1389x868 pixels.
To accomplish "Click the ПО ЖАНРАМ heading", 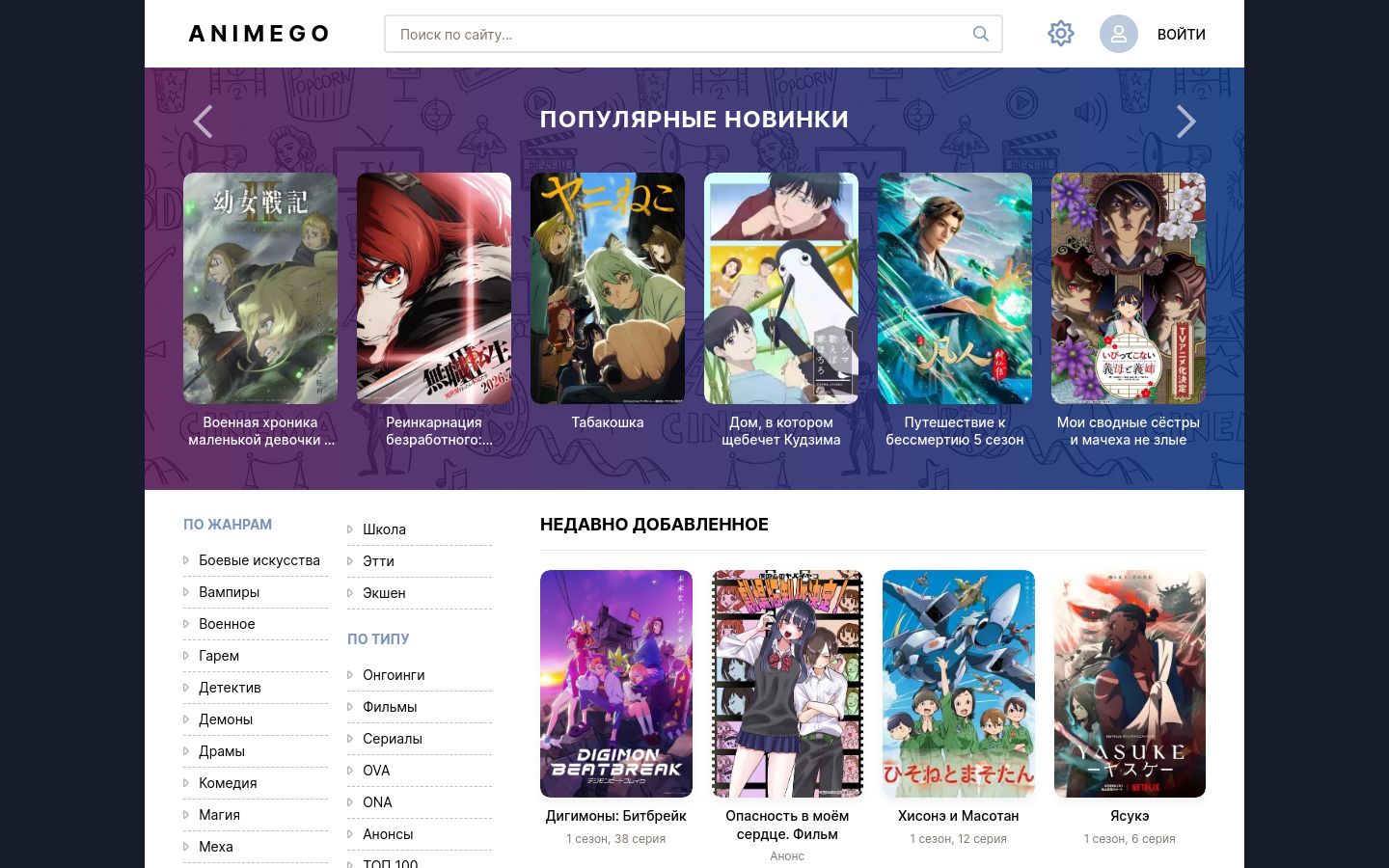I will (228, 525).
